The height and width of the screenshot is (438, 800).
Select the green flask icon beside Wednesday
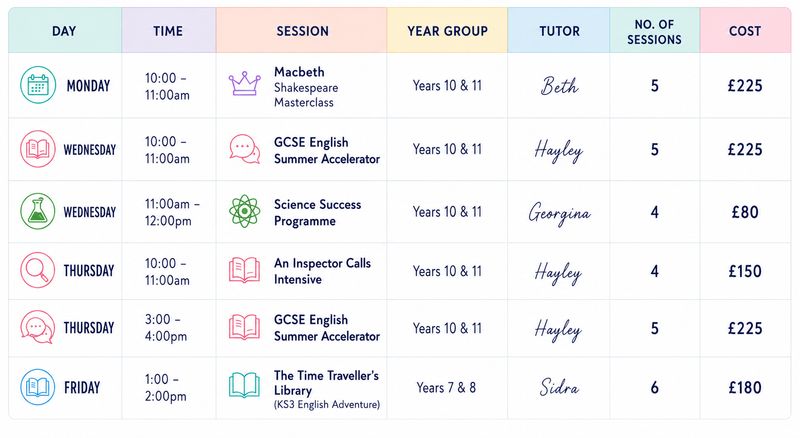coord(38,211)
